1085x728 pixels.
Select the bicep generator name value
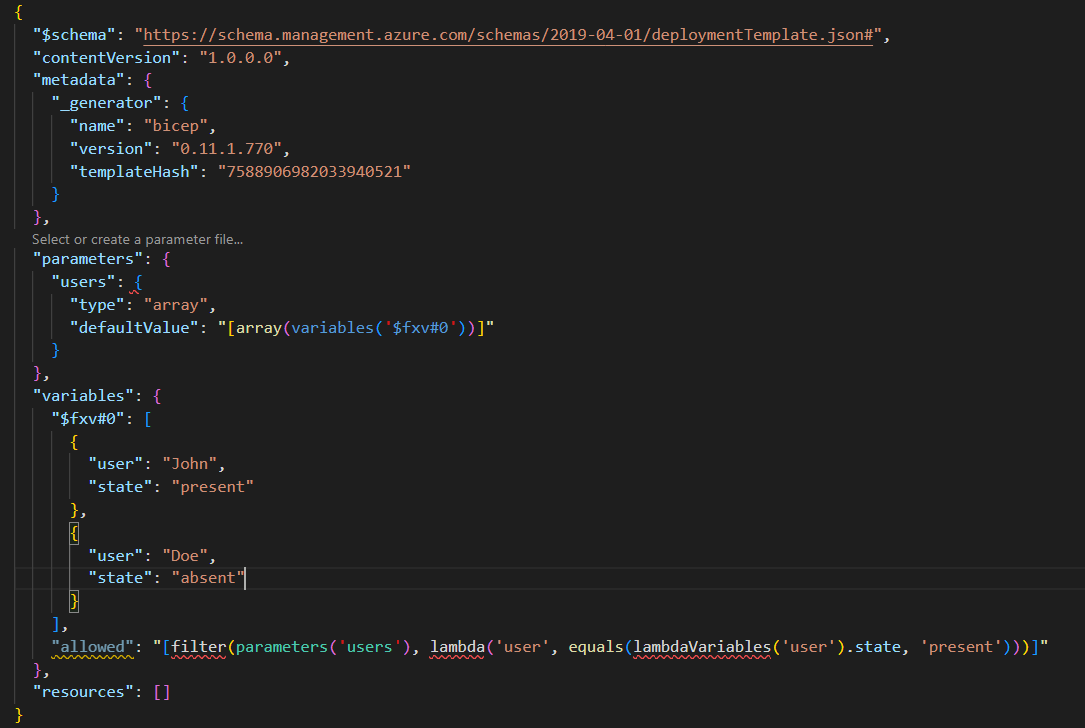point(176,125)
